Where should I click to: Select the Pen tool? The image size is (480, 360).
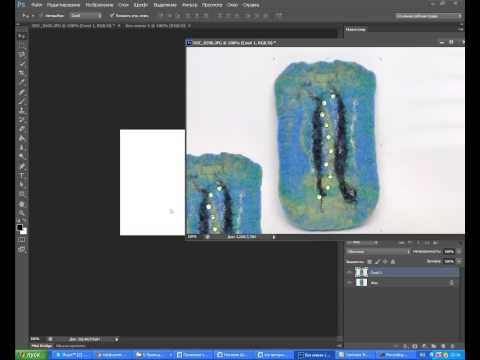pos(22,166)
